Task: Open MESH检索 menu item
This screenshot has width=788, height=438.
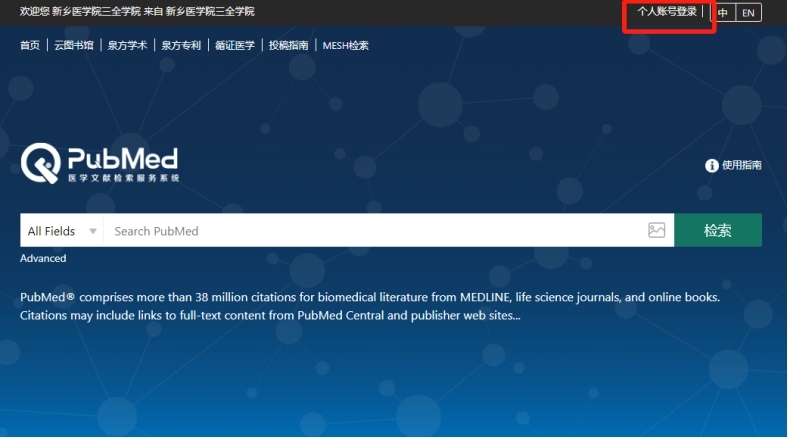Action: [345, 45]
